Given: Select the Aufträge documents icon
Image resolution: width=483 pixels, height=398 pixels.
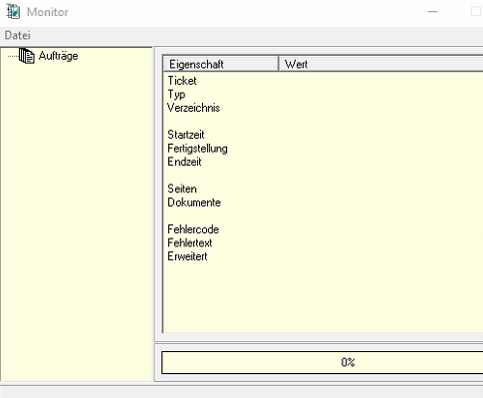Looking at the screenshot, I should click(27, 56).
